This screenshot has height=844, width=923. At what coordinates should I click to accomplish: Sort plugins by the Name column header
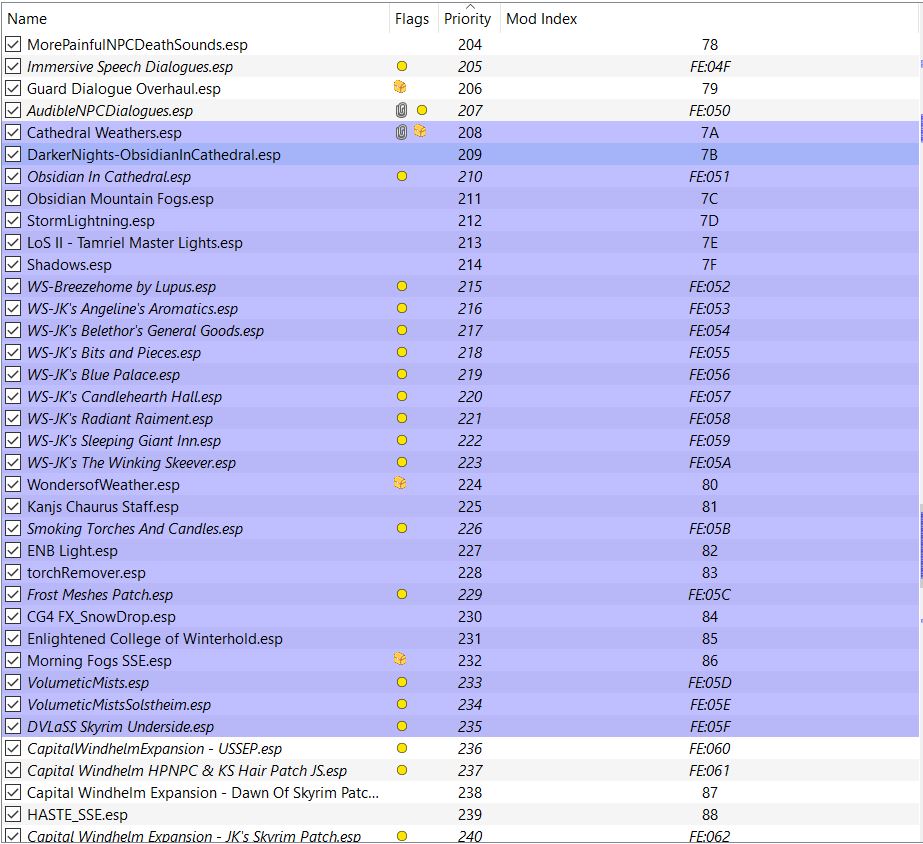195,19
